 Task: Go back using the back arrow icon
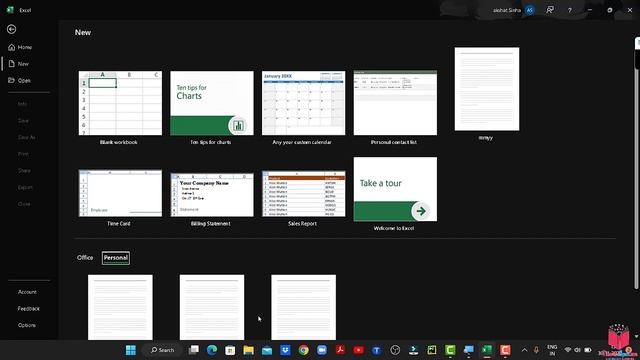[11, 29]
